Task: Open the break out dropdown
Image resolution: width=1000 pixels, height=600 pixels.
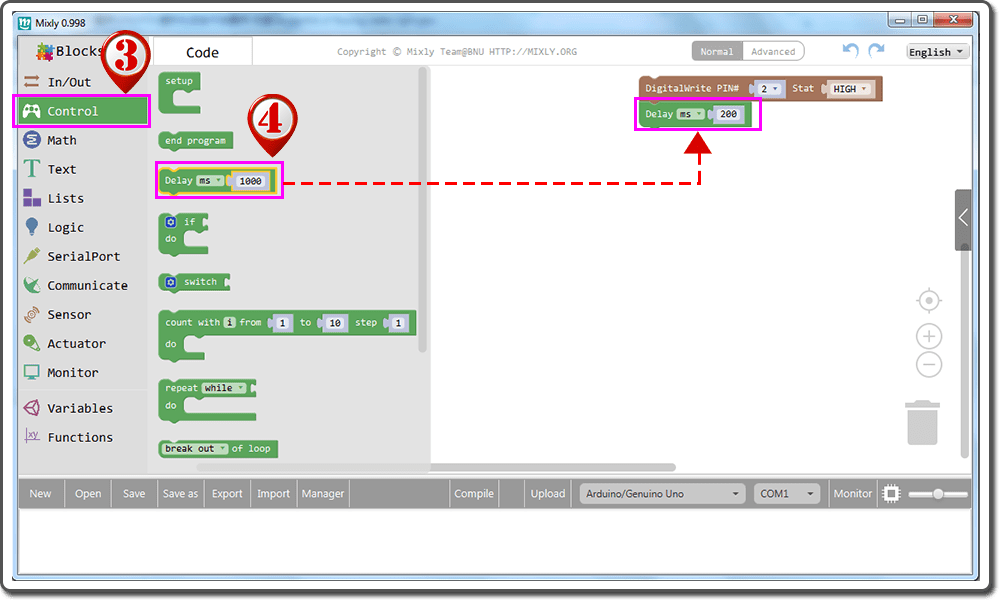Action: (x=195, y=449)
